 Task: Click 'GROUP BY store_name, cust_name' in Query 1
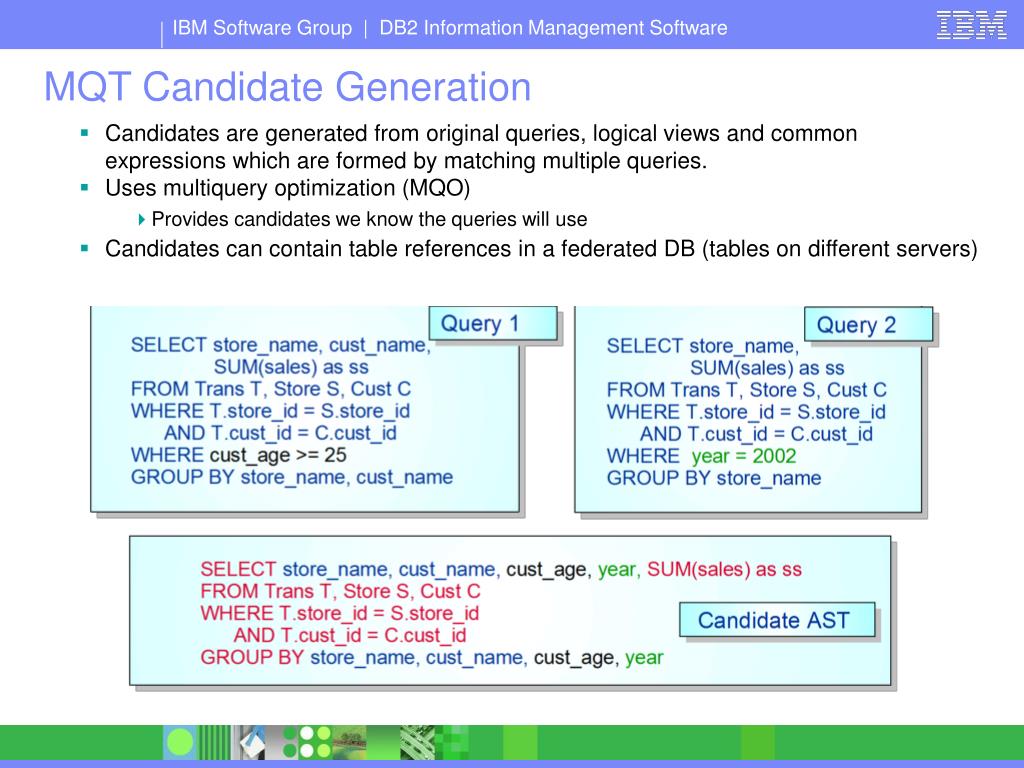(x=291, y=477)
